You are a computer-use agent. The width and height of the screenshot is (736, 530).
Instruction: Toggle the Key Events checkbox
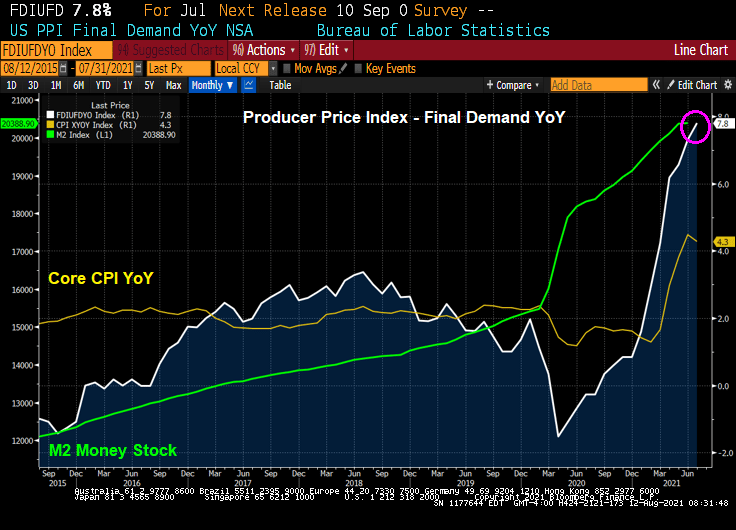click(358, 68)
